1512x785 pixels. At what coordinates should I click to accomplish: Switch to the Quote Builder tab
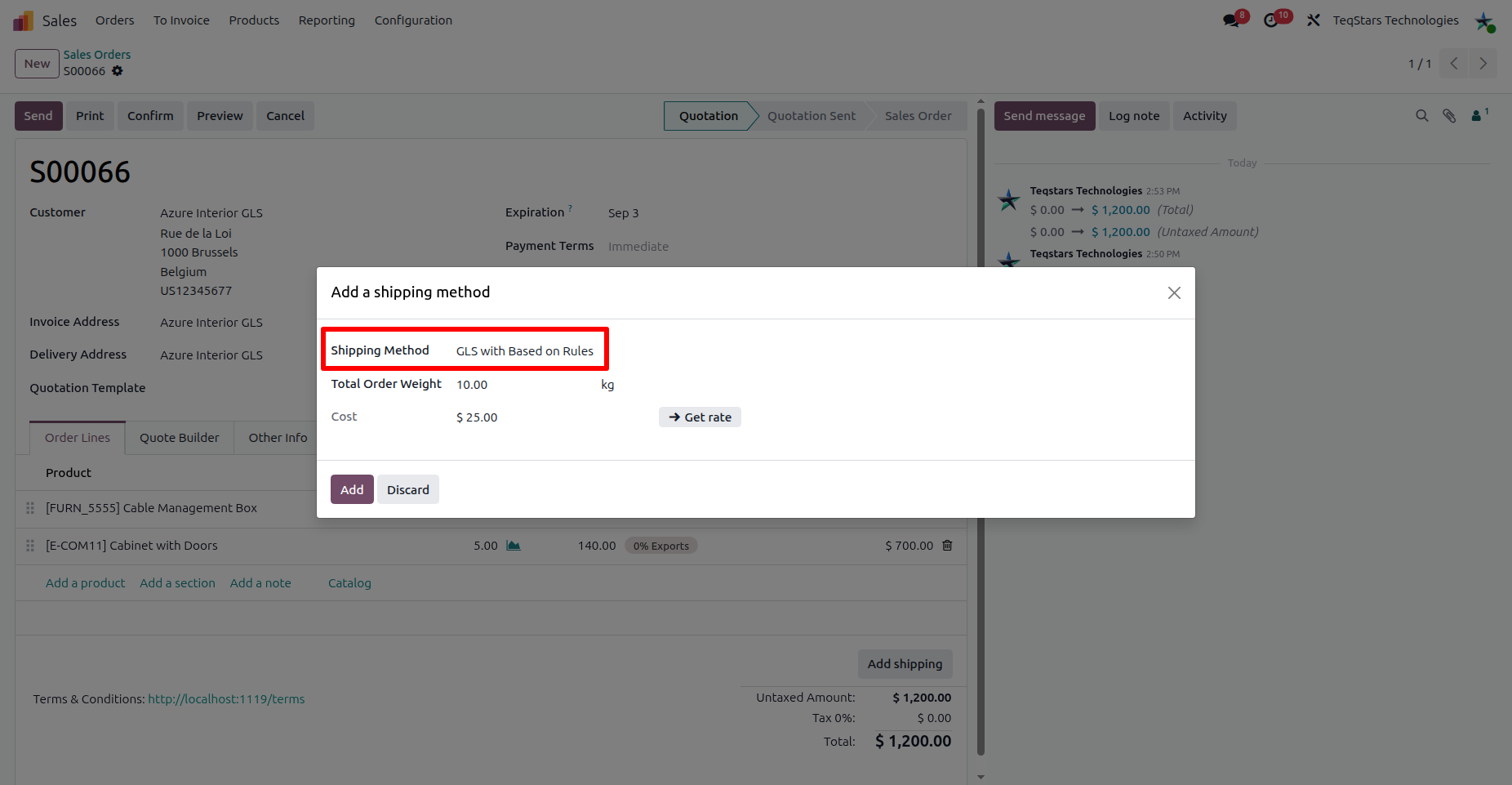click(x=180, y=438)
